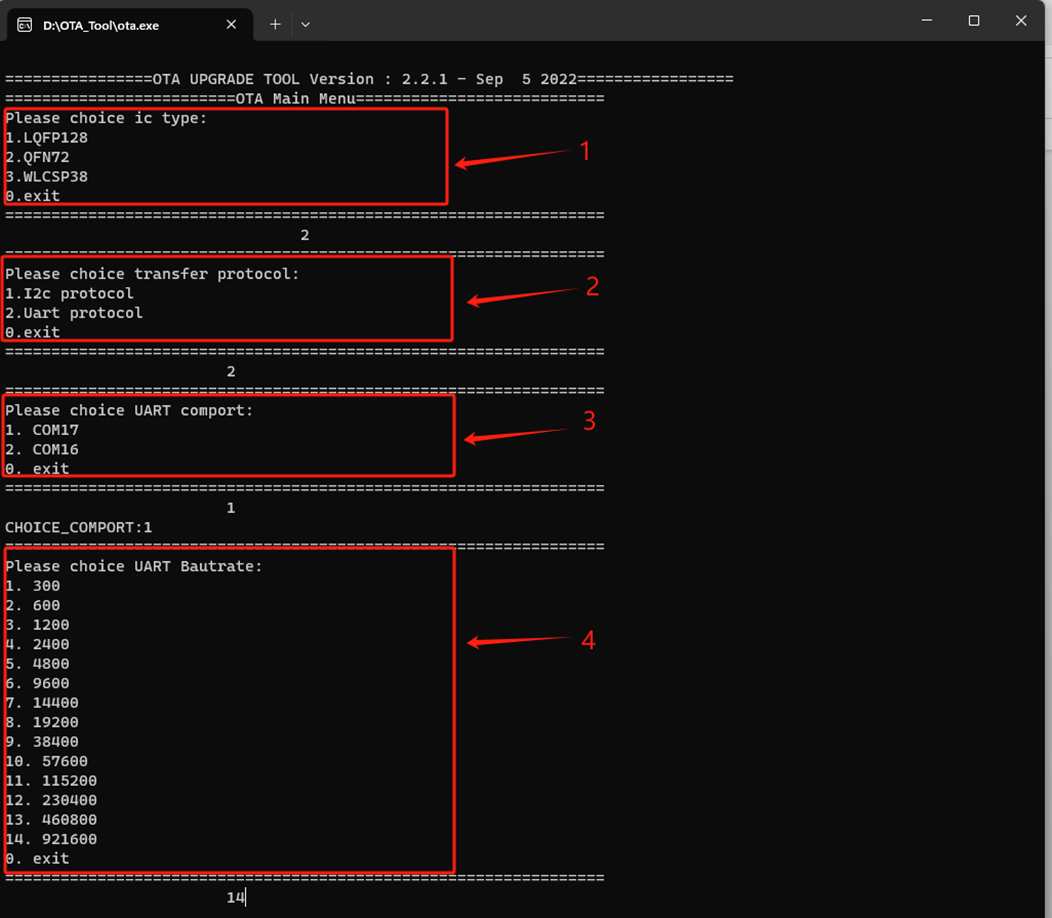
Task: Click 0.exit under transfer protocol menu
Action: tap(33, 332)
